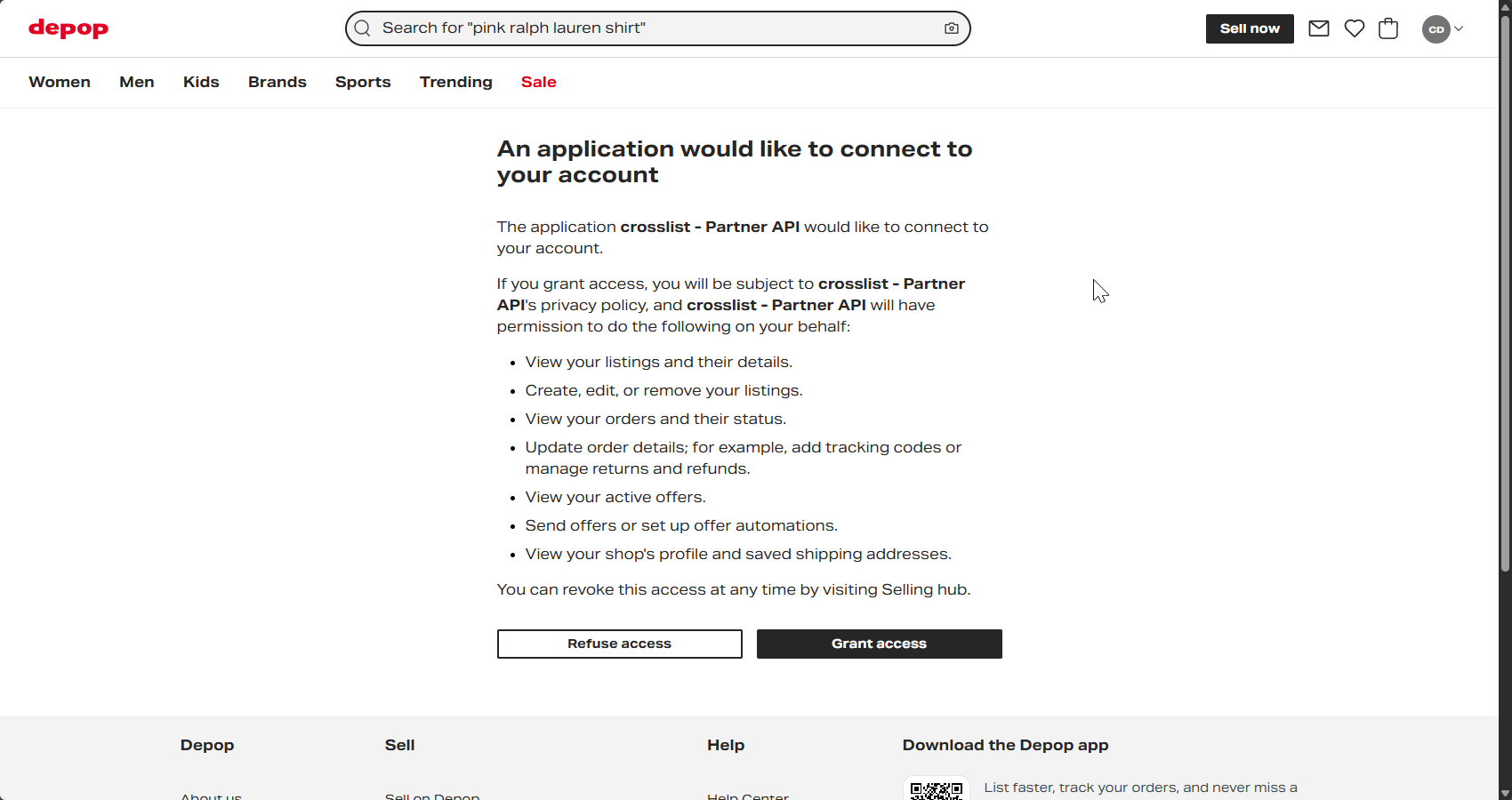The height and width of the screenshot is (800, 1512).
Task: Click the scrollbar up arrow
Action: (x=1505, y=7)
